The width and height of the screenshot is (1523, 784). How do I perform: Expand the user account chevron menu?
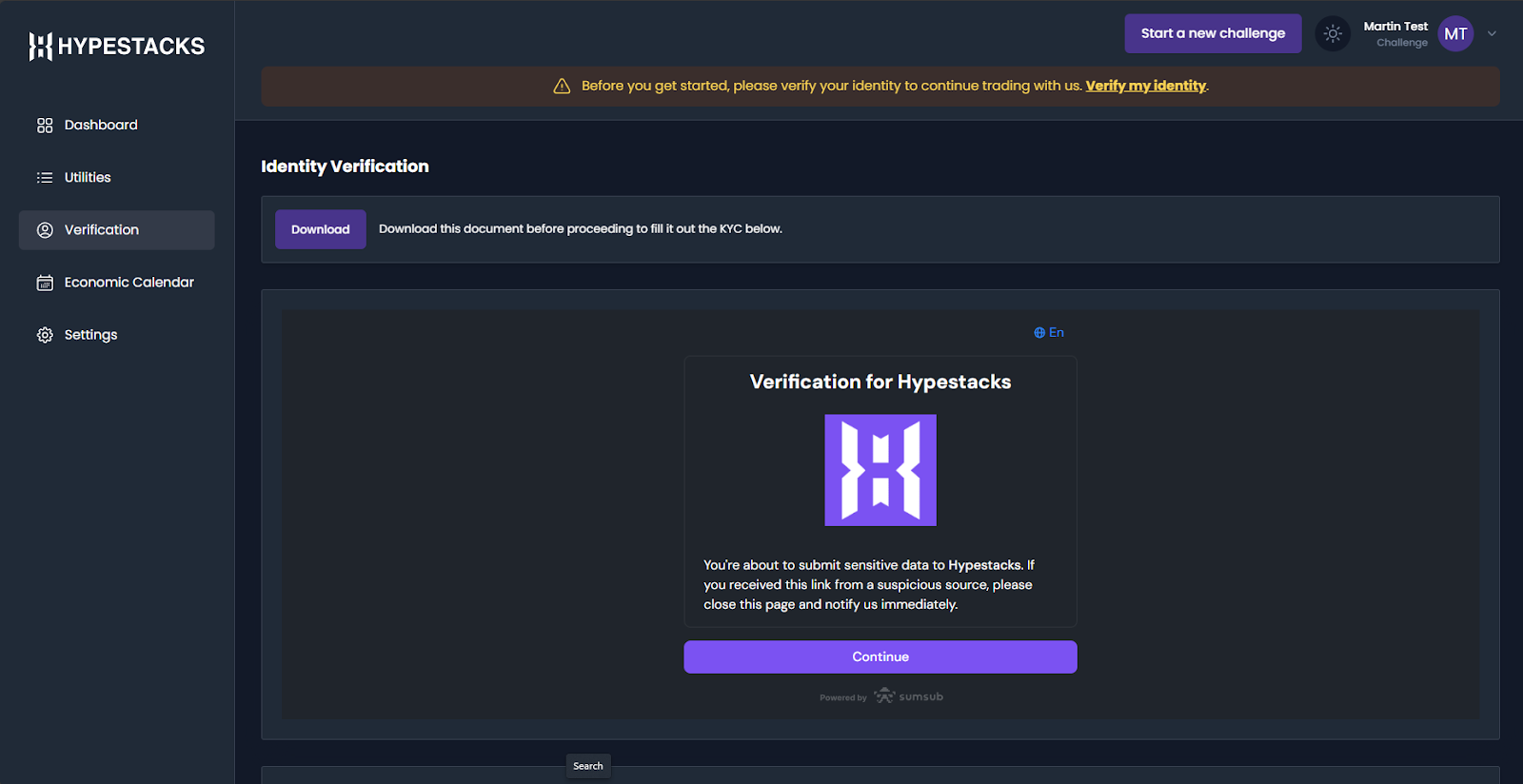point(1492,33)
